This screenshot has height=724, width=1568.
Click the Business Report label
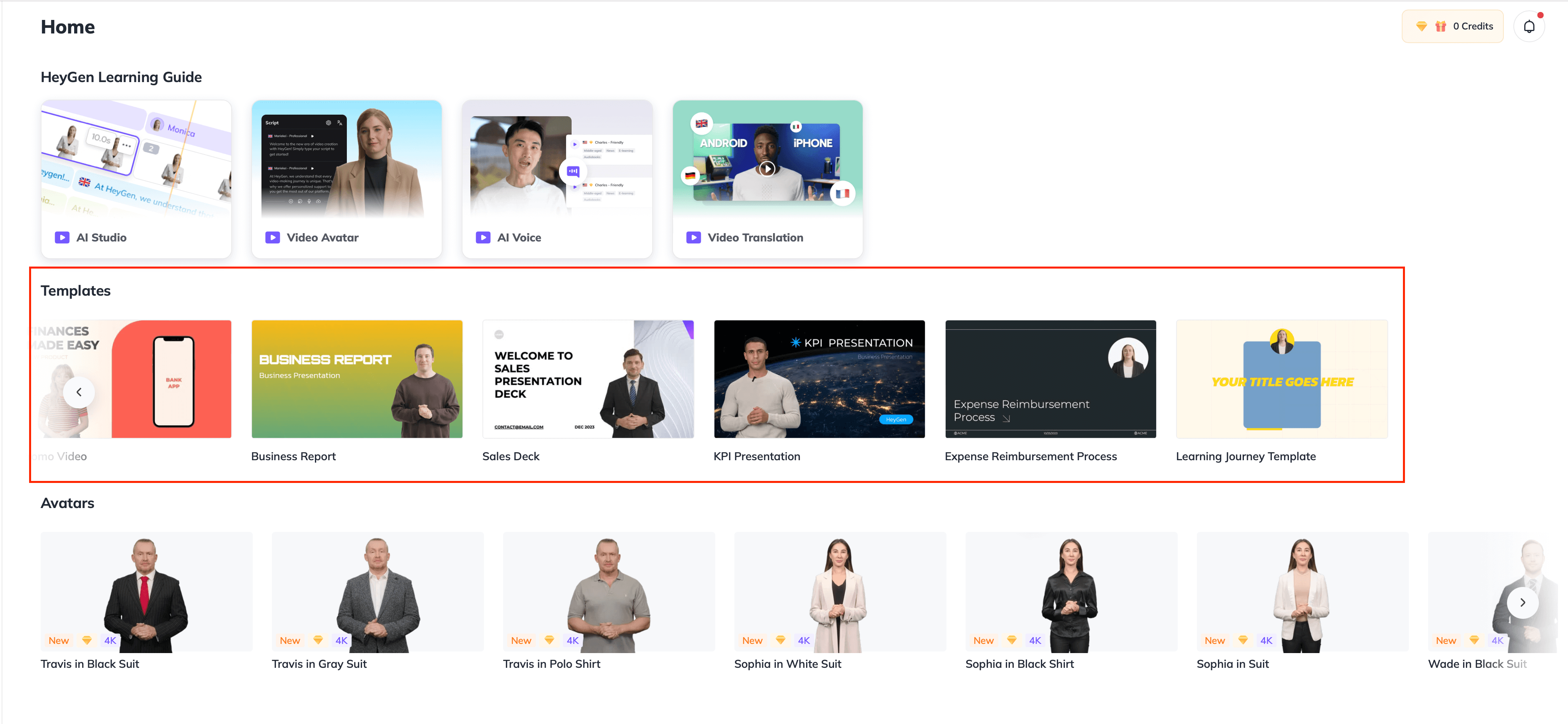click(293, 456)
